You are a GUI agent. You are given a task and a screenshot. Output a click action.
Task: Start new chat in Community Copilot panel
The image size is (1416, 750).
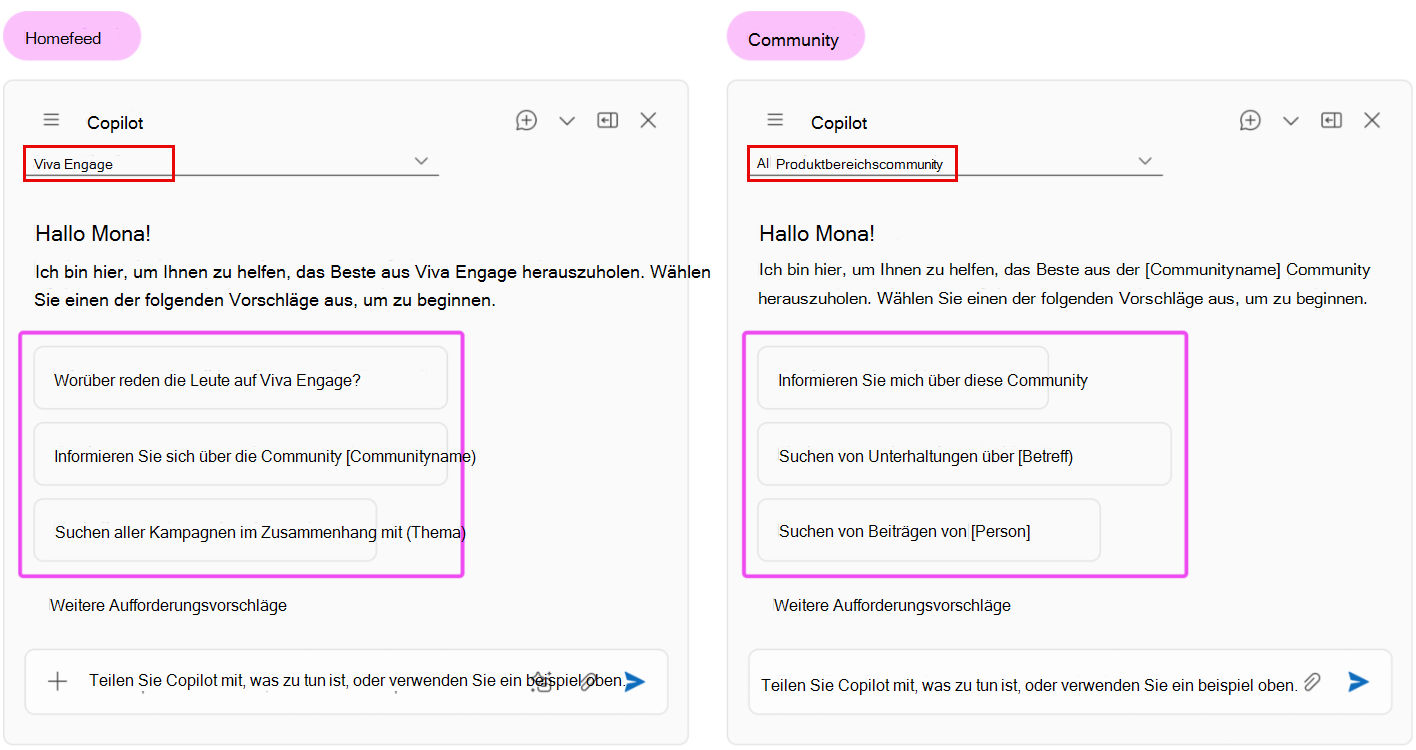[1250, 120]
